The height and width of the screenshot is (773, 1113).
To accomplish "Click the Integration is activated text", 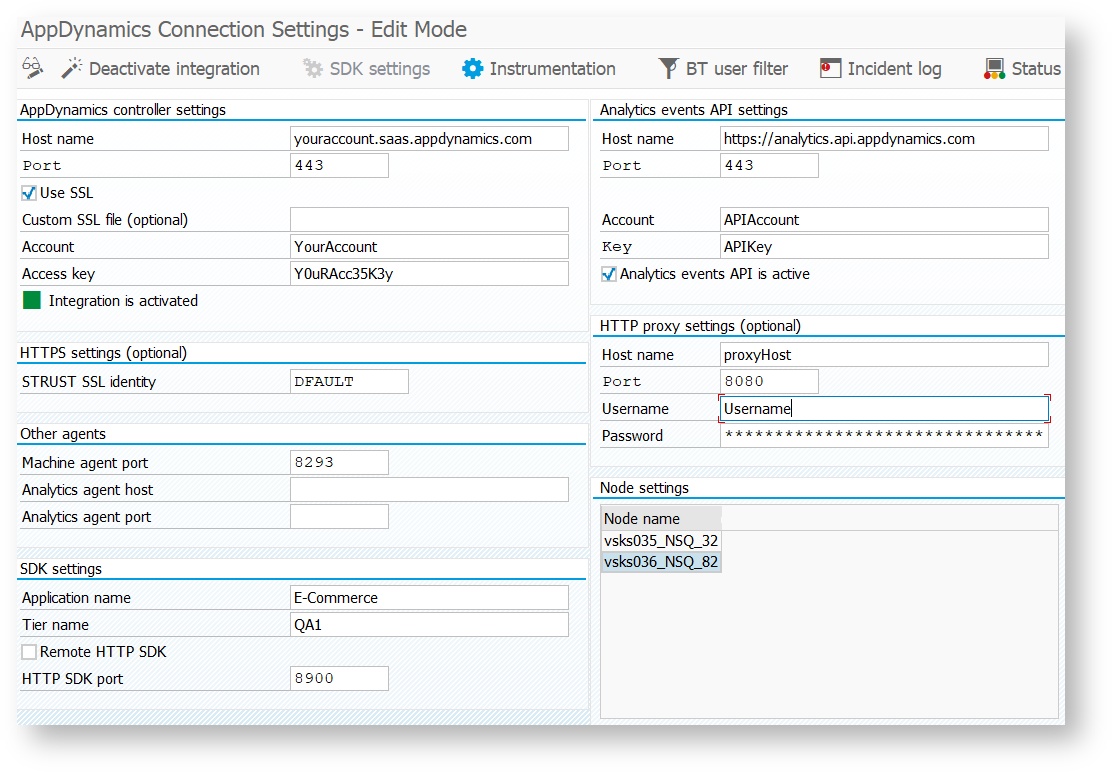I will (x=124, y=301).
